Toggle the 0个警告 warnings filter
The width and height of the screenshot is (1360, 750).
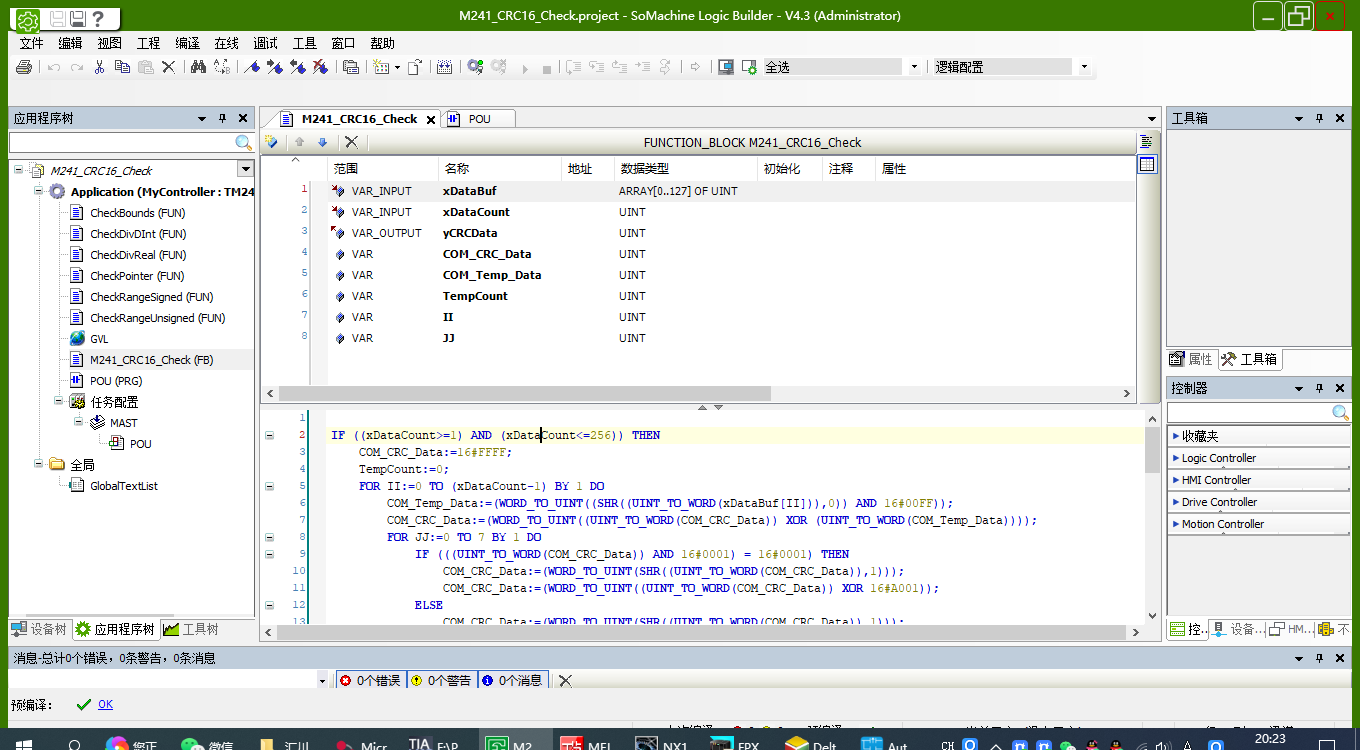pos(441,680)
